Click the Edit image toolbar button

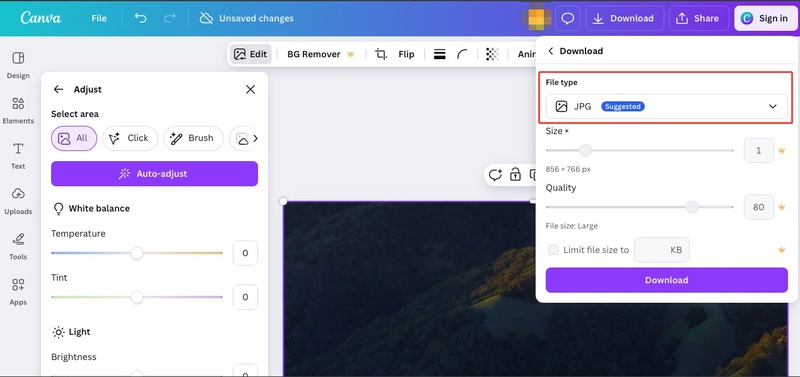[x=251, y=54]
